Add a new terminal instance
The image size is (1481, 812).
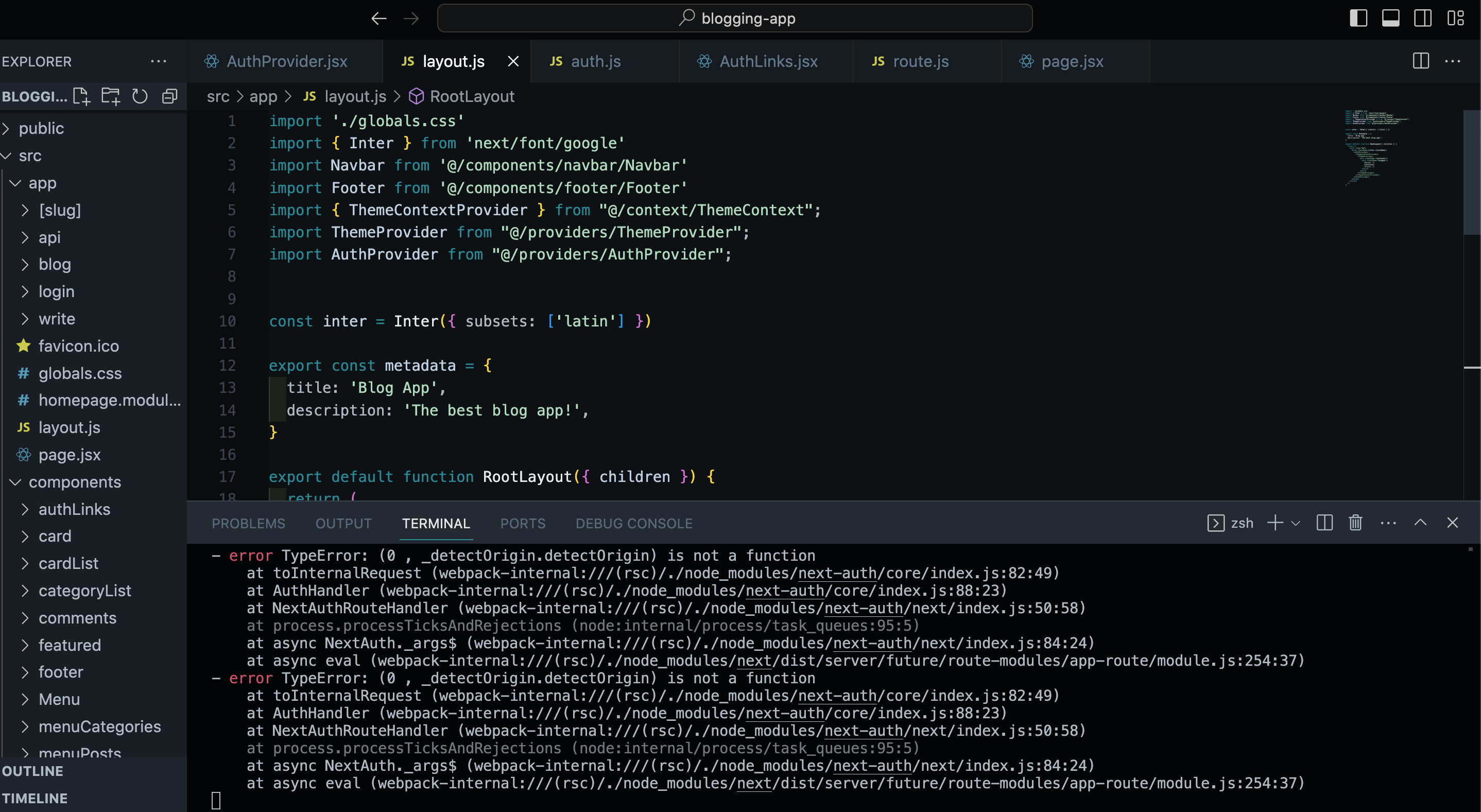(1275, 523)
